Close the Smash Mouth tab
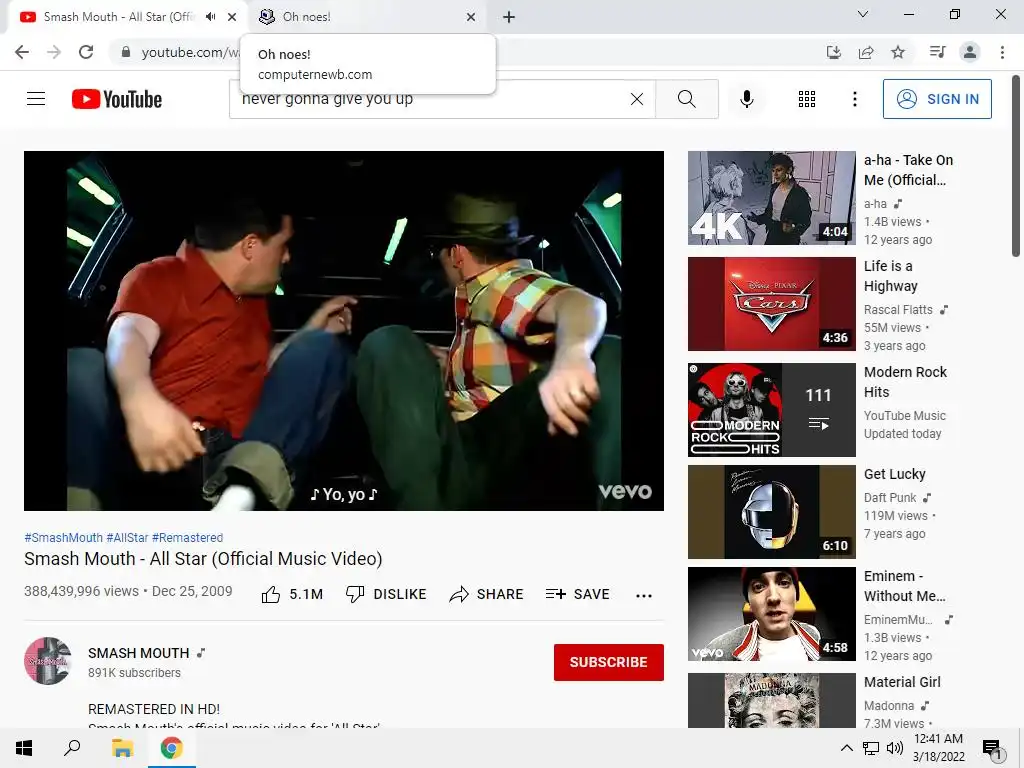This screenshot has height=768, width=1024. tap(232, 17)
